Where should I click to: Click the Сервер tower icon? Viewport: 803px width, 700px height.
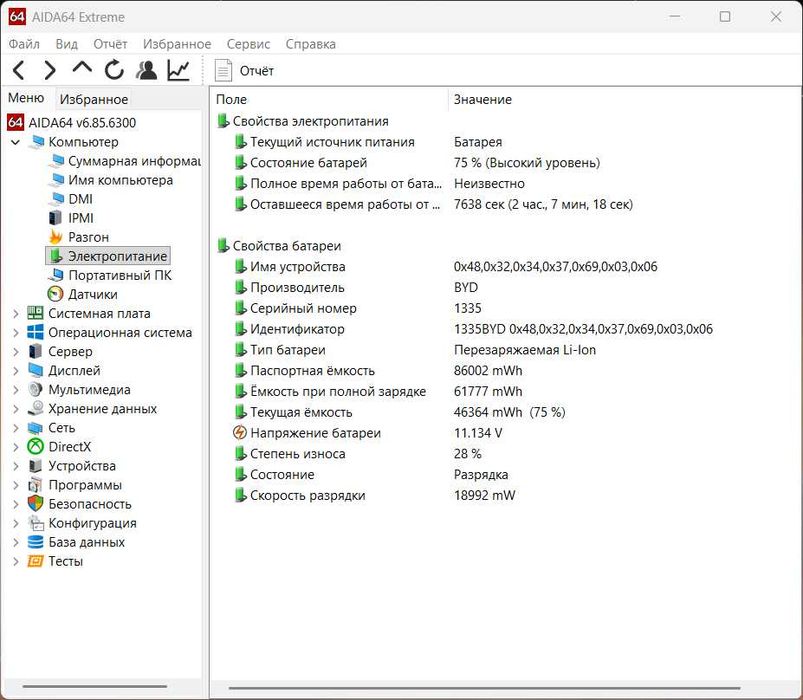(x=35, y=352)
